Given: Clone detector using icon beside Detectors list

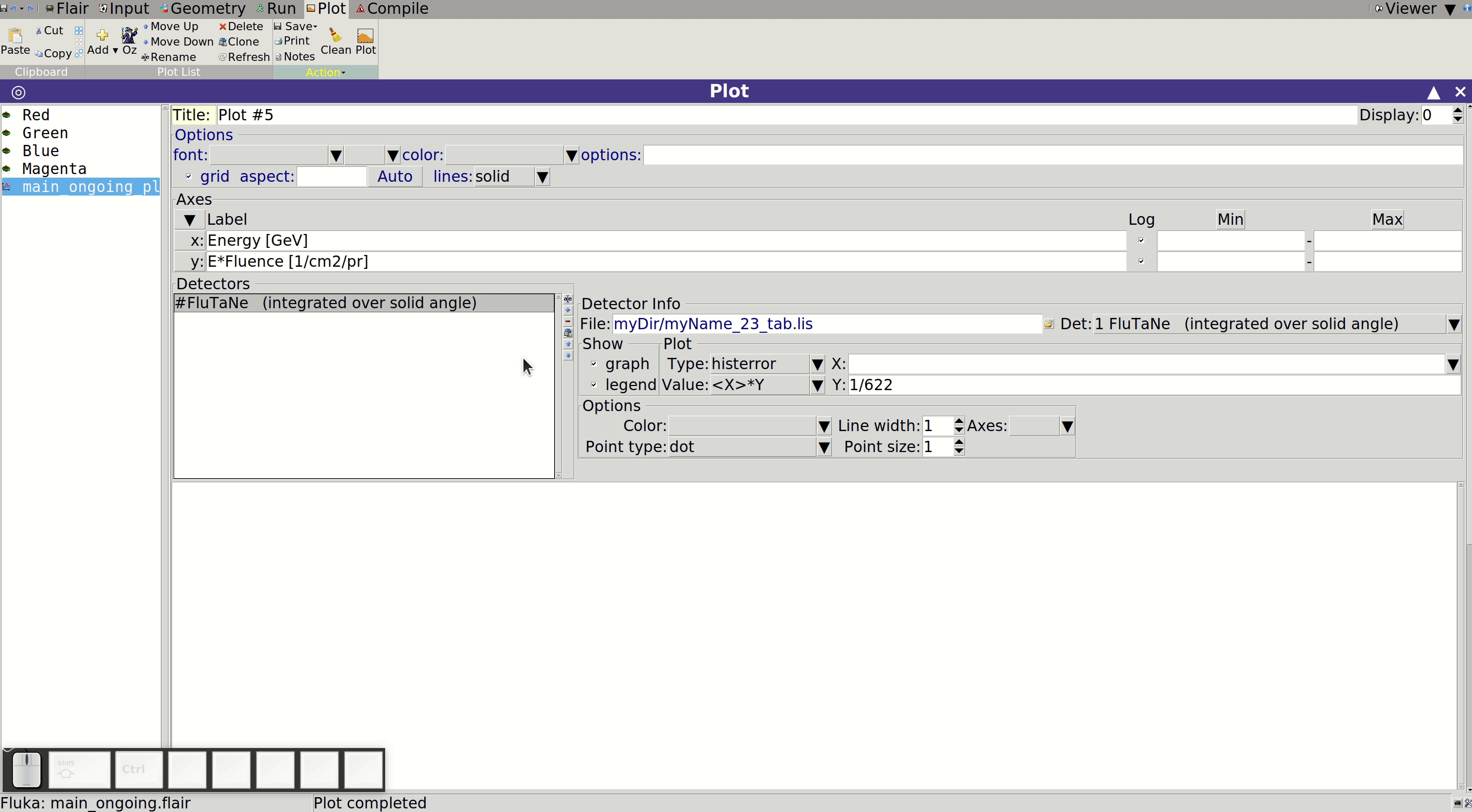Looking at the screenshot, I should (568, 332).
